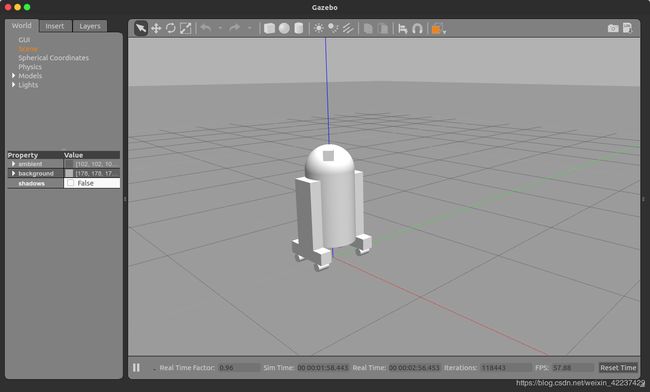Screen dimensions: 650x392
Task: Select the translate mode tool
Action: coord(156,28)
